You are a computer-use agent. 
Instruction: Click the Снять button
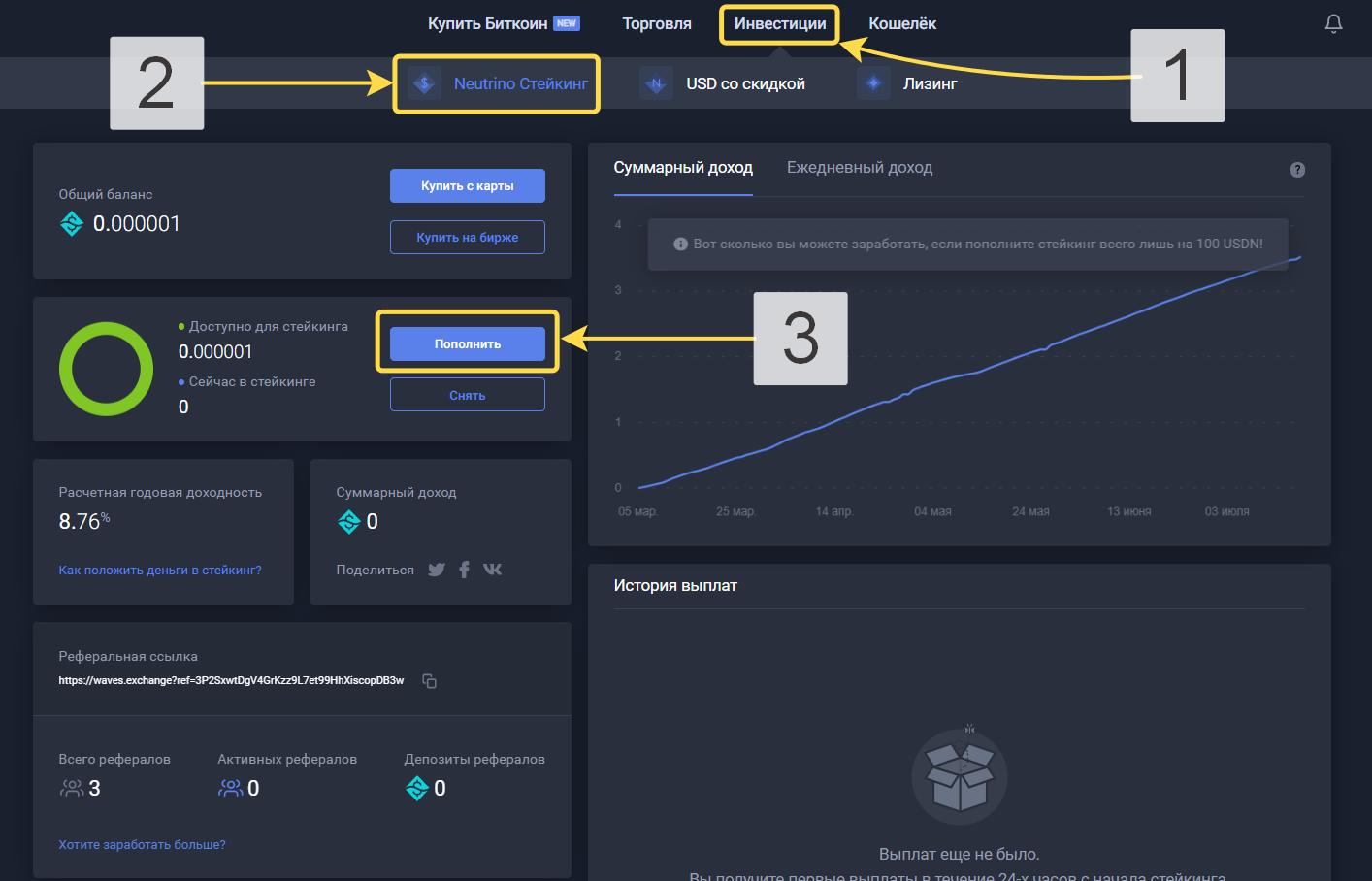pos(468,395)
